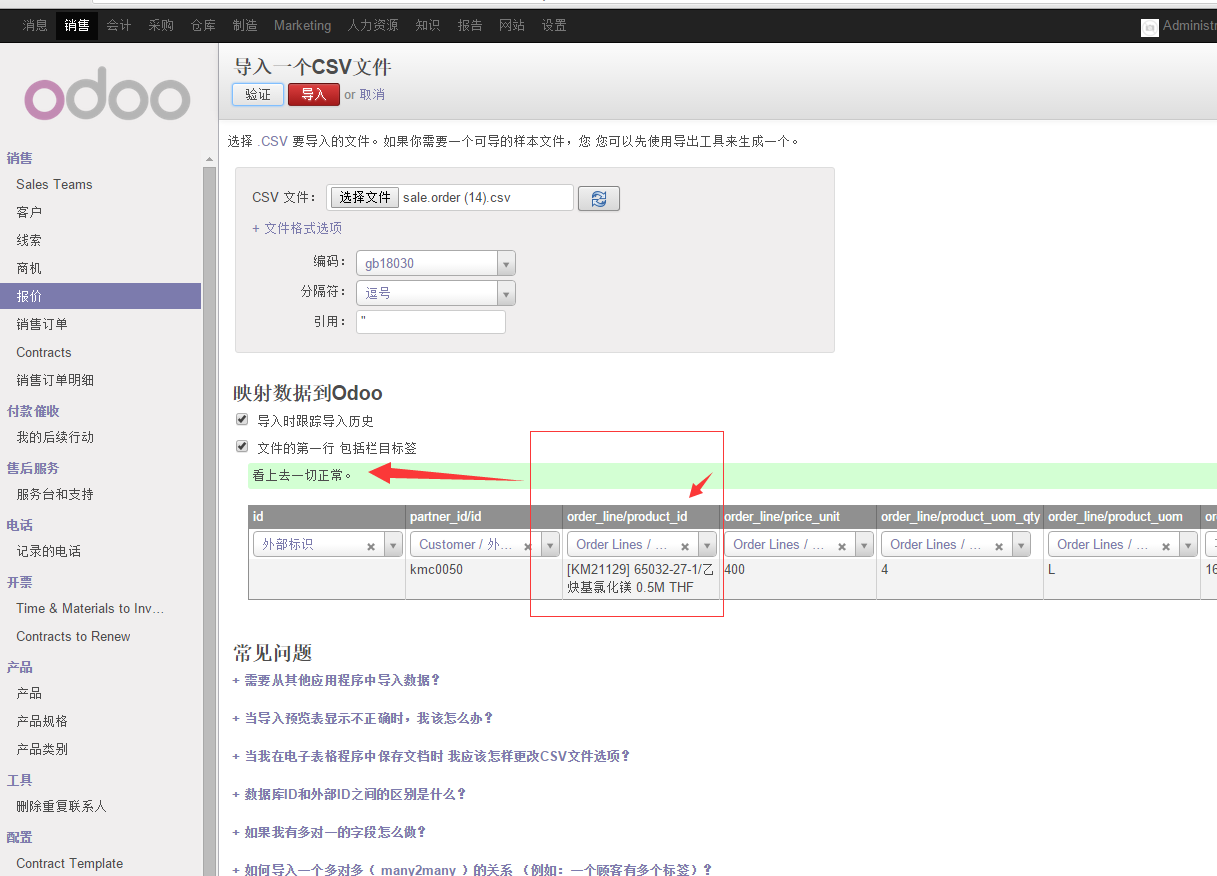Clear the id column field mapping (x)
The image size is (1217, 876).
click(371, 546)
